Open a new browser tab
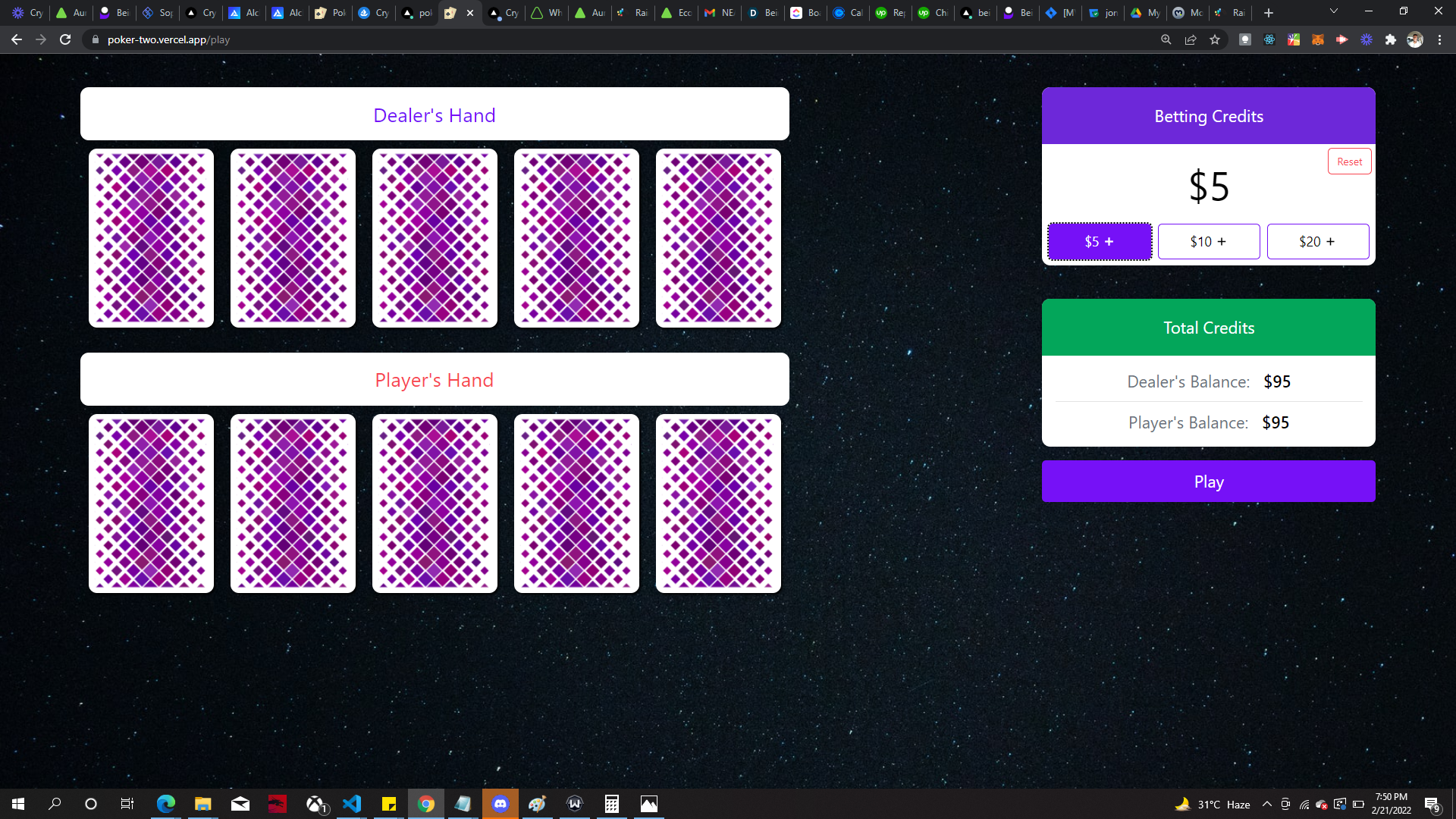The image size is (1456, 819). [x=1269, y=13]
